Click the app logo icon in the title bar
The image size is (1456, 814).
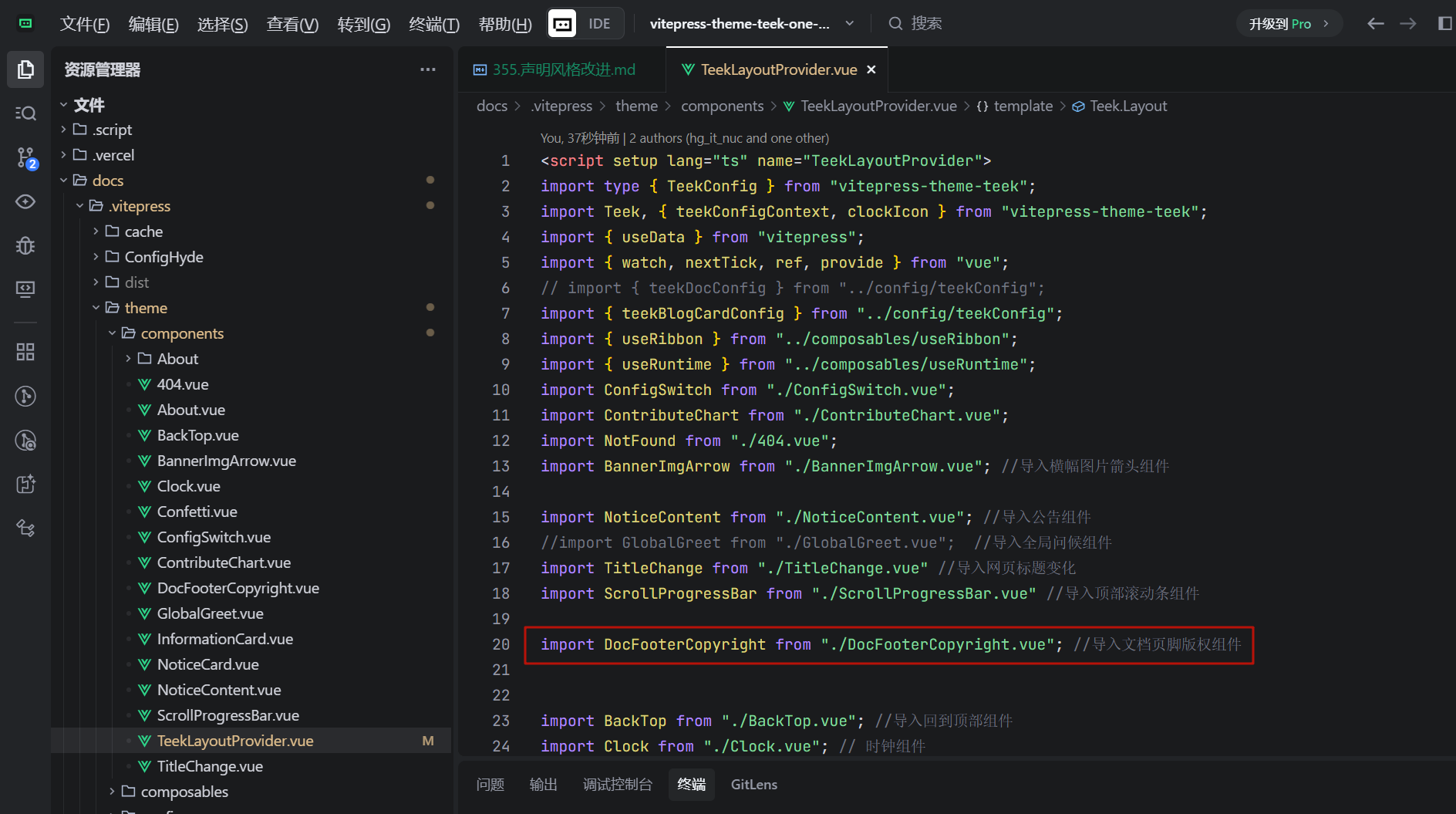[x=25, y=23]
